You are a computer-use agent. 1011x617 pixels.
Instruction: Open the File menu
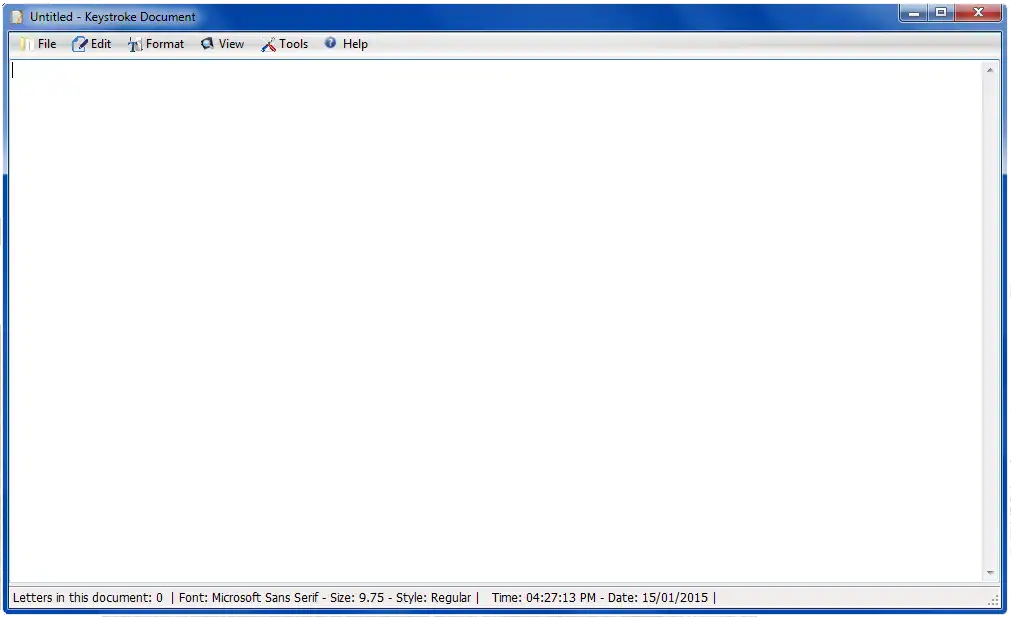click(37, 44)
